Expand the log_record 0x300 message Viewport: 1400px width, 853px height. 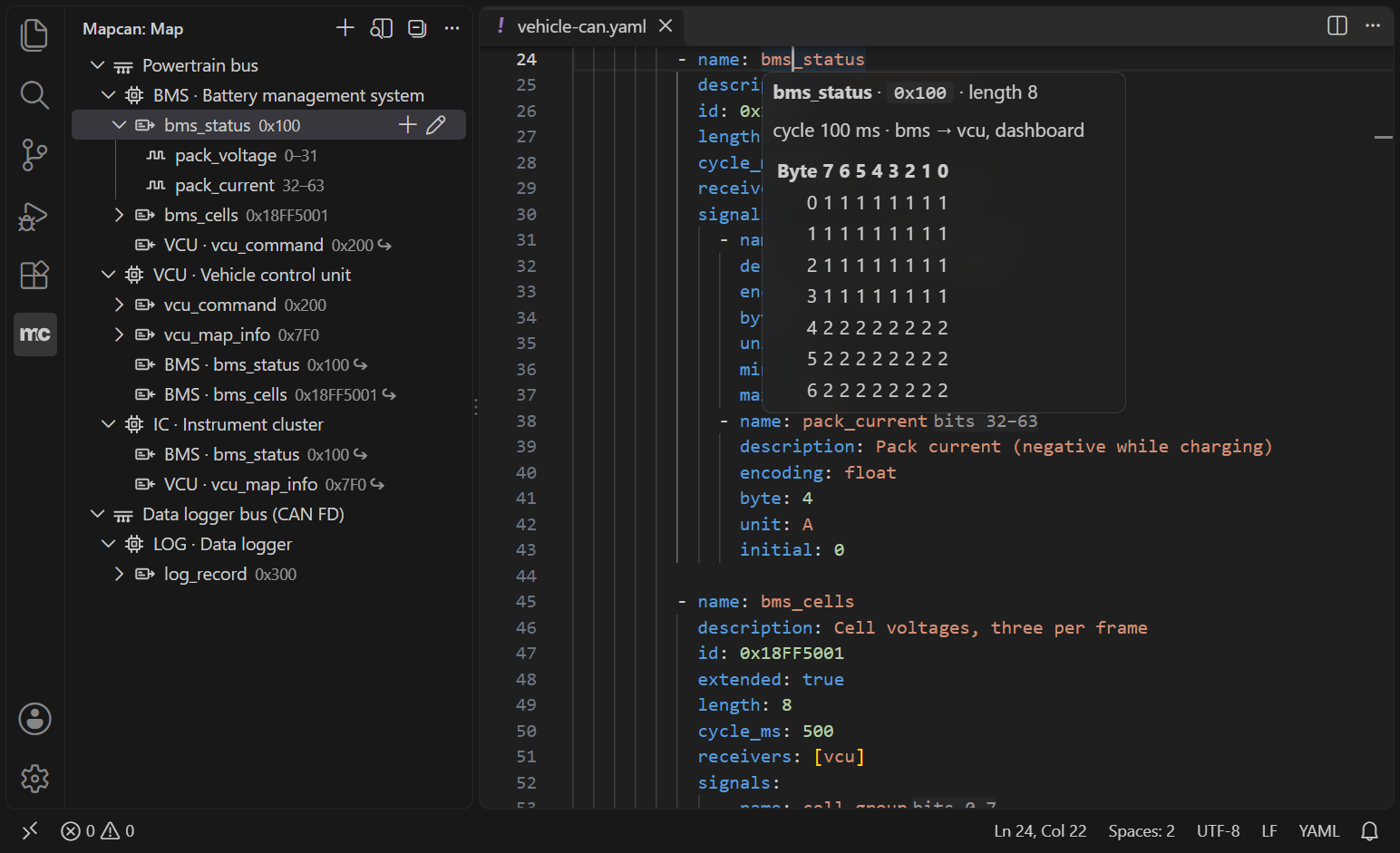coord(120,574)
